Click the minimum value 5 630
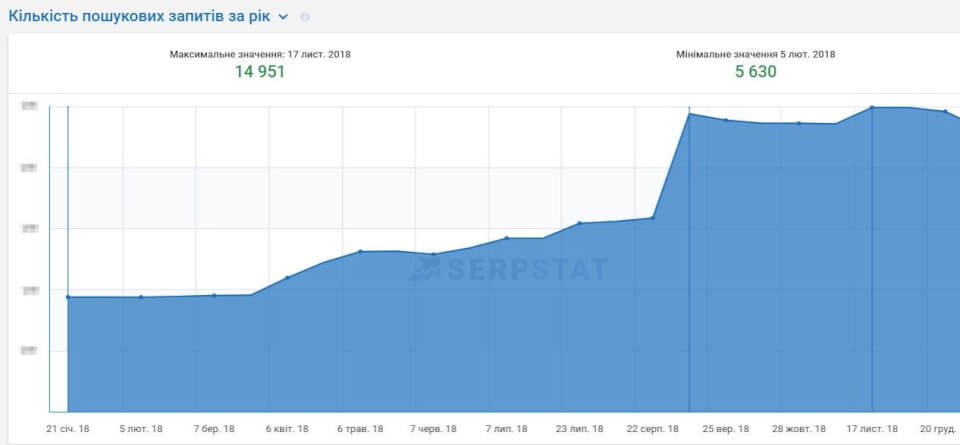The width and height of the screenshot is (960, 445). click(756, 72)
